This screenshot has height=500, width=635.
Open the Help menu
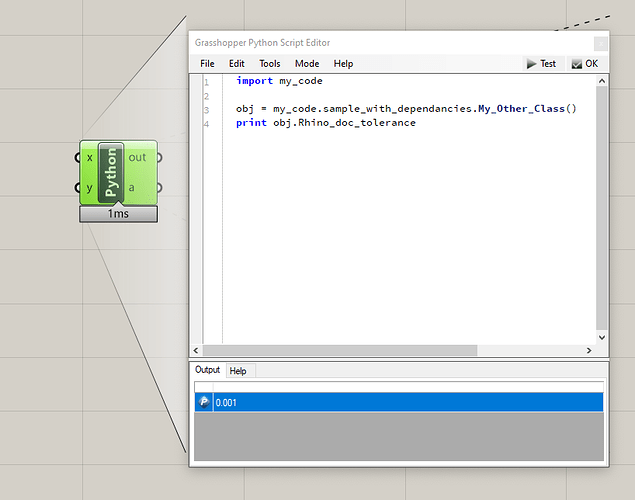click(x=343, y=64)
